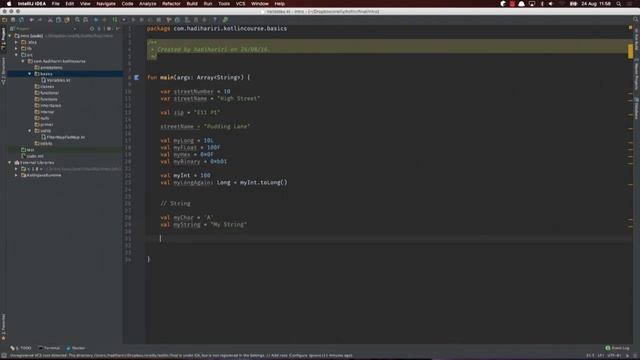The width and height of the screenshot is (640, 360).
Task: Open the Project view selector dropdown
Action: point(75,29)
